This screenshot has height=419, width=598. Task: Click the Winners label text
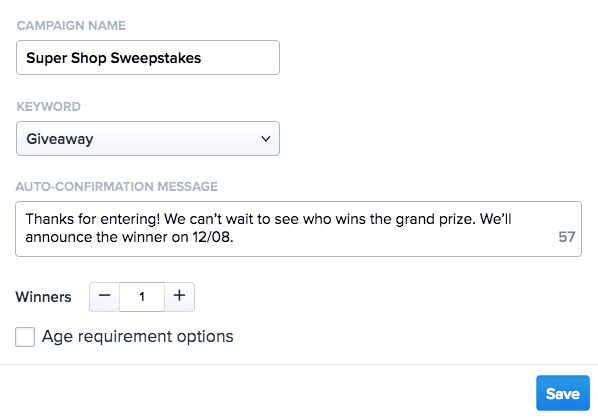[43, 297]
